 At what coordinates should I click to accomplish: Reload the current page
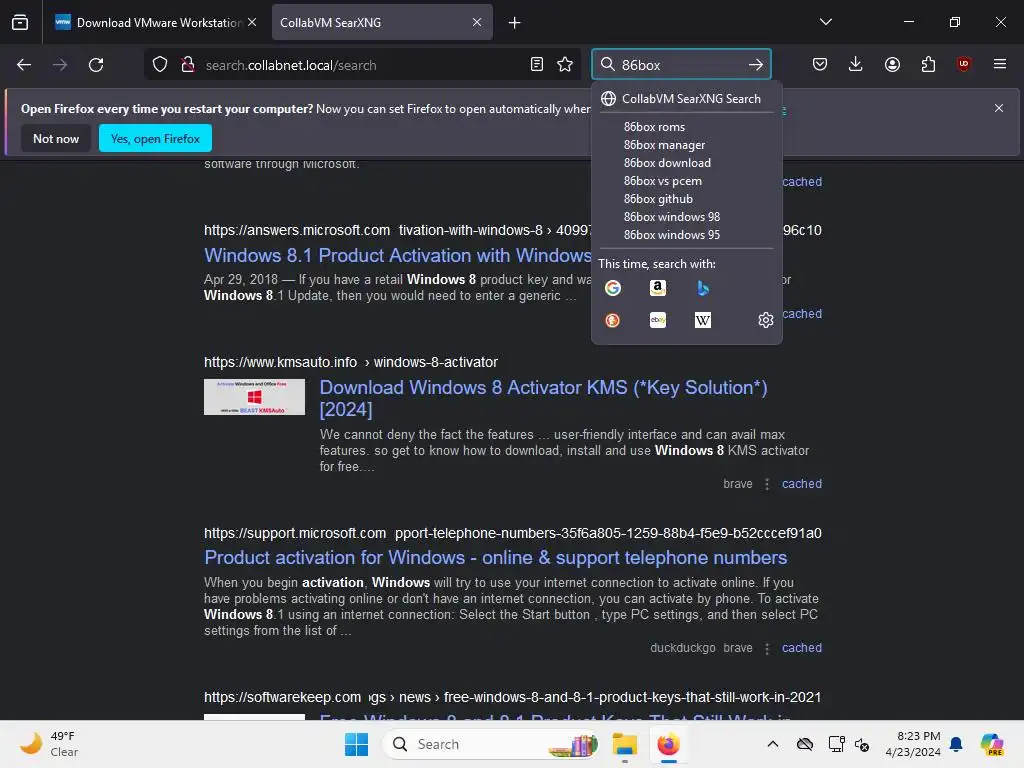coord(96,65)
